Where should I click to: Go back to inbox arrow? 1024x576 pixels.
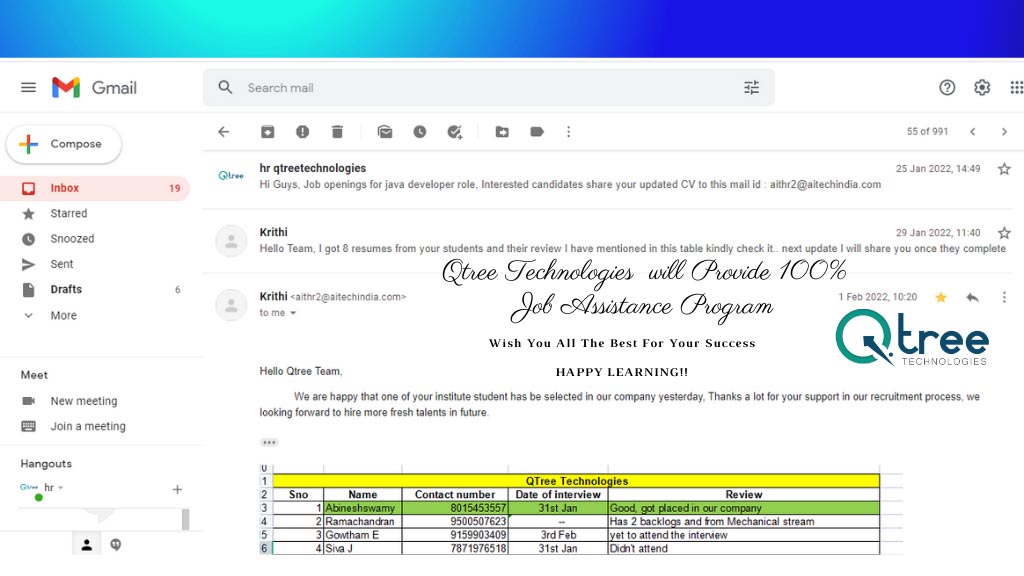(x=224, y=132)
